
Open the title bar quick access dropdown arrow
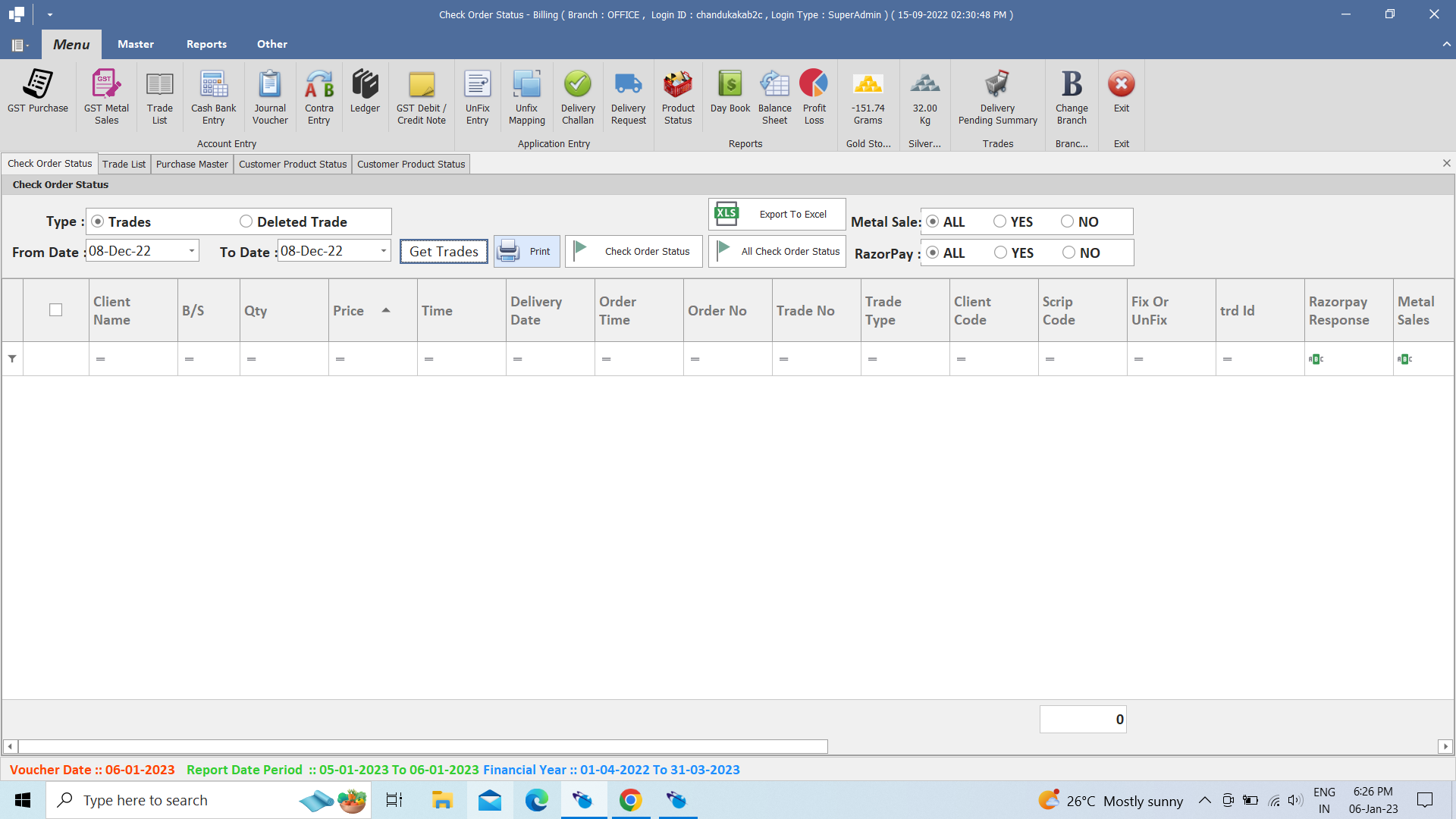[50, 14]
